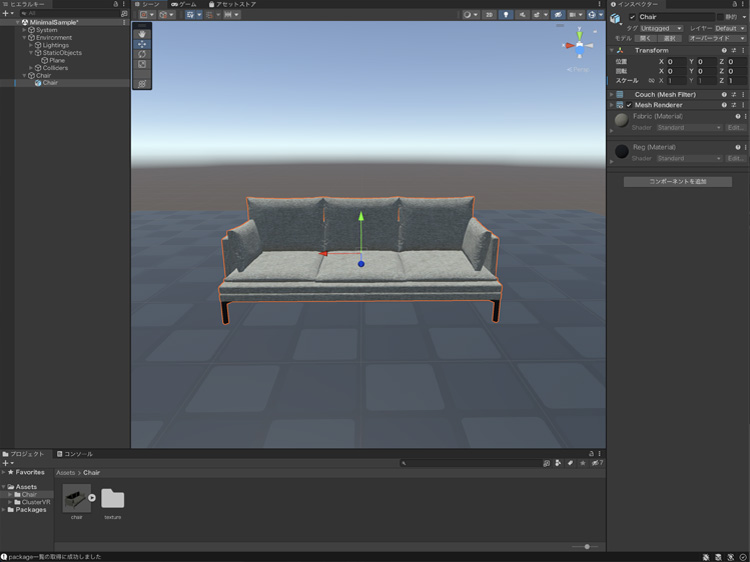Switch to the ゲーム (Game) tab
Viewport: 750px width, 562px height.
185,4
